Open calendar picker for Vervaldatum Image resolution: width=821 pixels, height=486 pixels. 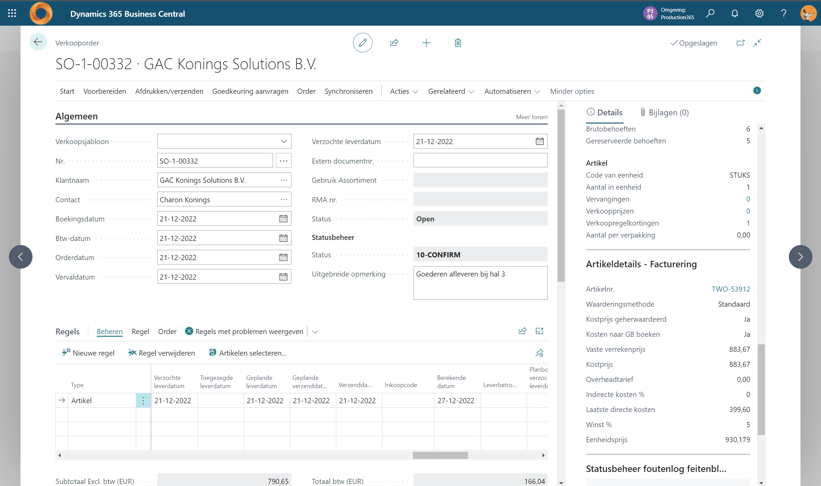pyautogui.click(x=283, y=277)
